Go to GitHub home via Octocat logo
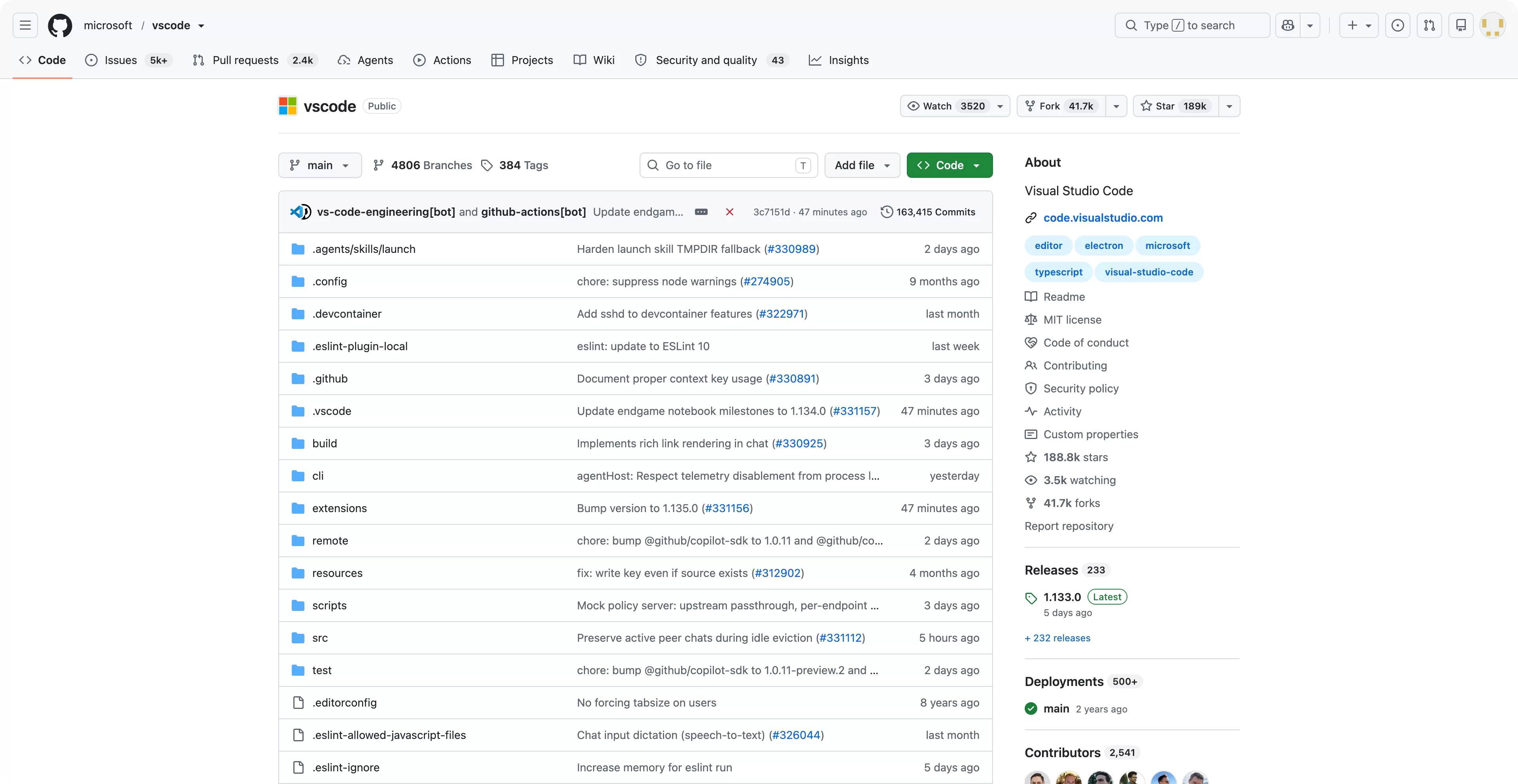 [60, 25]
